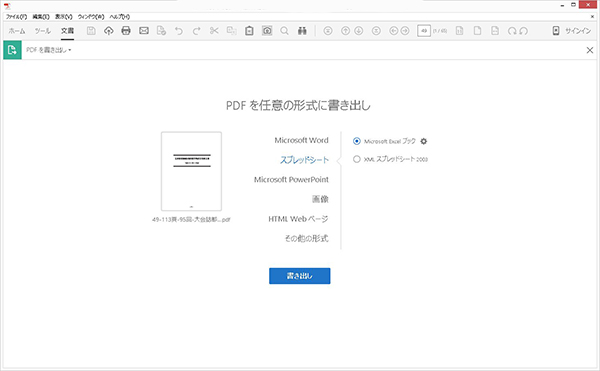Click the blue 書き出し button
Viewport: 600px width, 371px height.
pos(300,276)
